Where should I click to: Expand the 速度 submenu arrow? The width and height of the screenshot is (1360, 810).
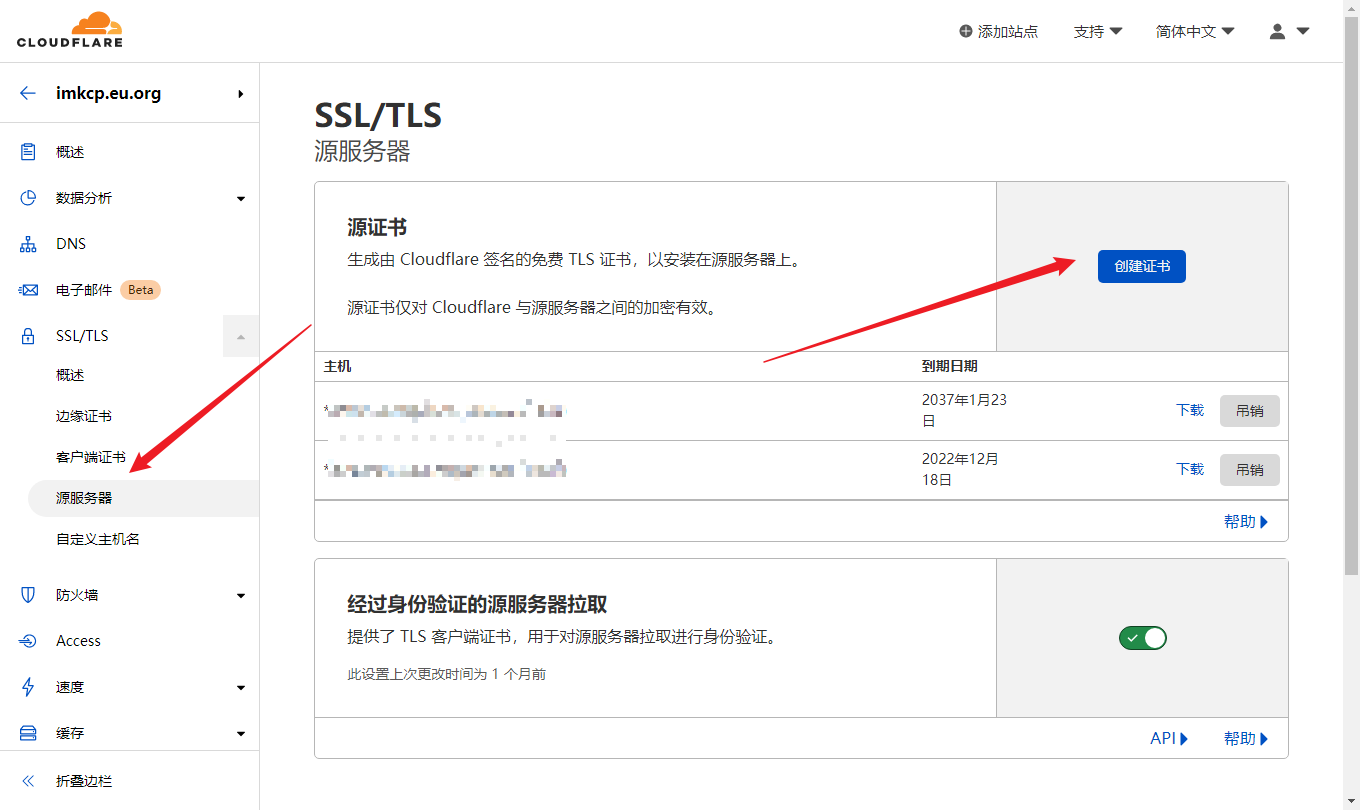(241, 688)
